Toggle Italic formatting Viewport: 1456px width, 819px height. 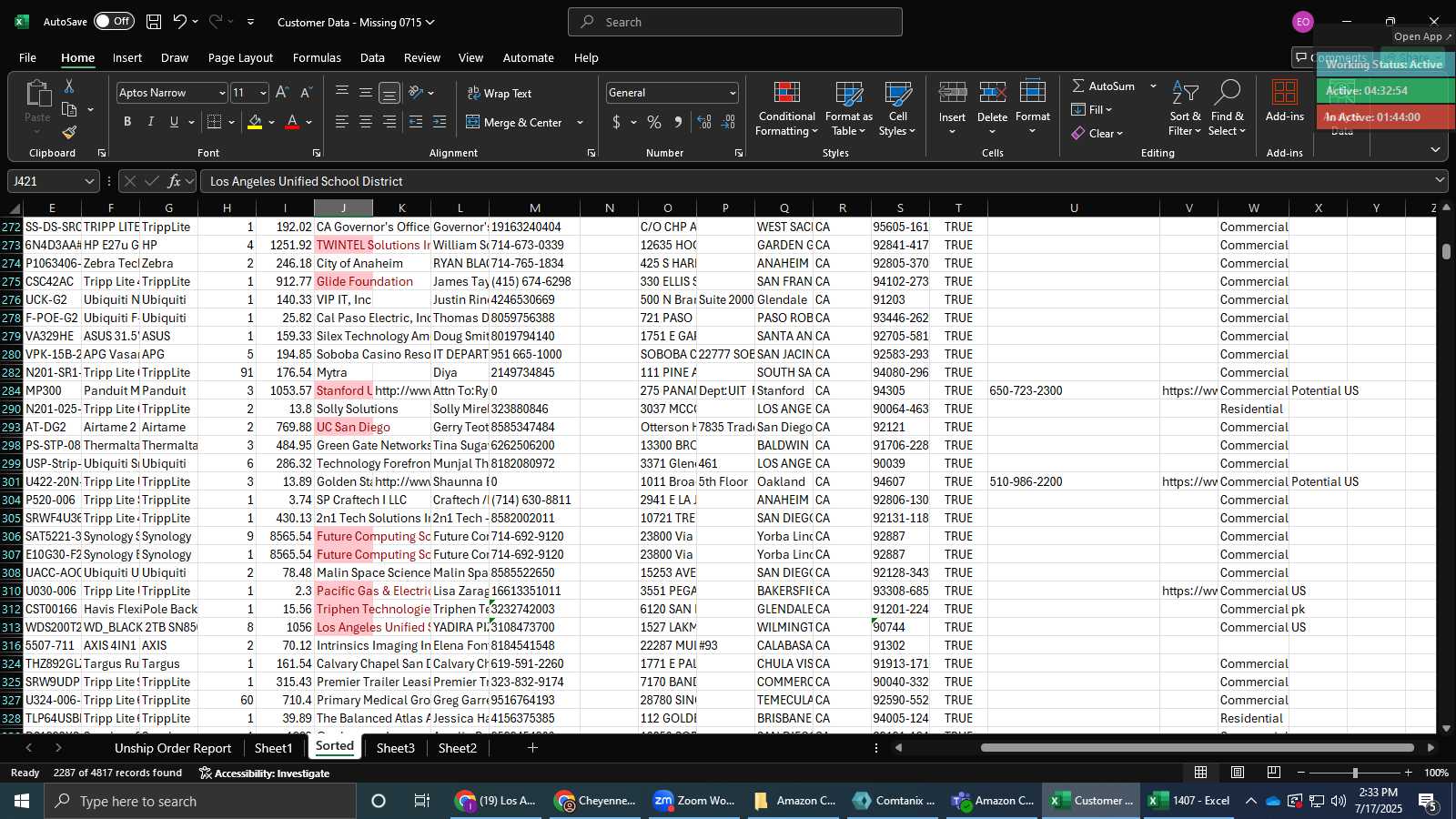click(x=151, y=122)
